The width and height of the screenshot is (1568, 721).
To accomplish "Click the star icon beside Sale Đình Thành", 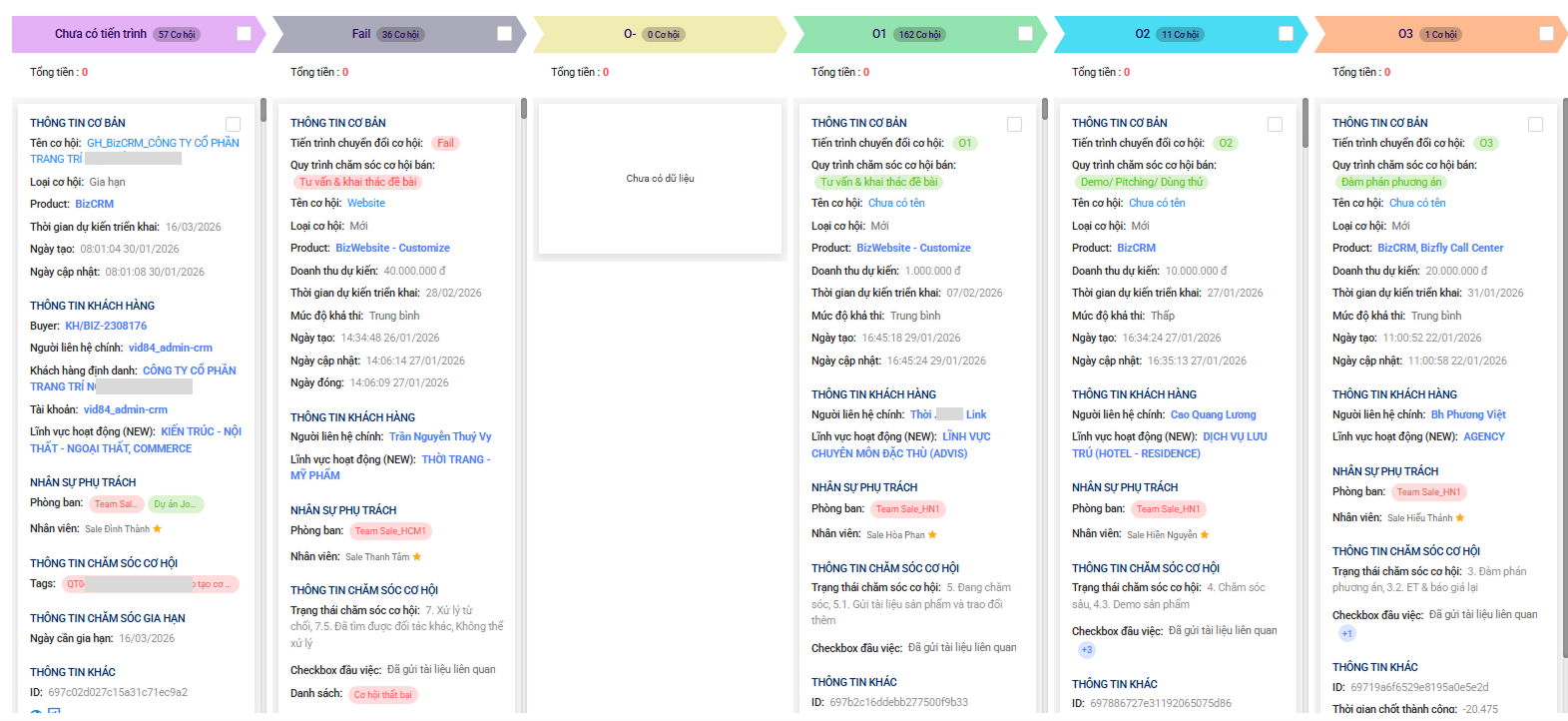I will 157,529.
